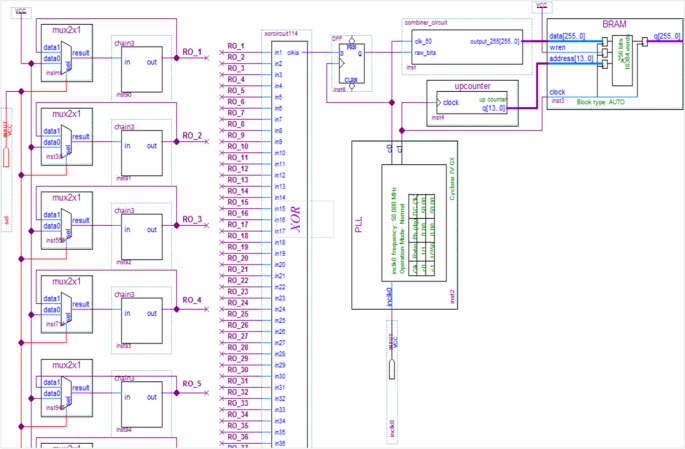
Task: Click the Block type: AUTO text
Action: pyautogui.click(x=601, y=102)
